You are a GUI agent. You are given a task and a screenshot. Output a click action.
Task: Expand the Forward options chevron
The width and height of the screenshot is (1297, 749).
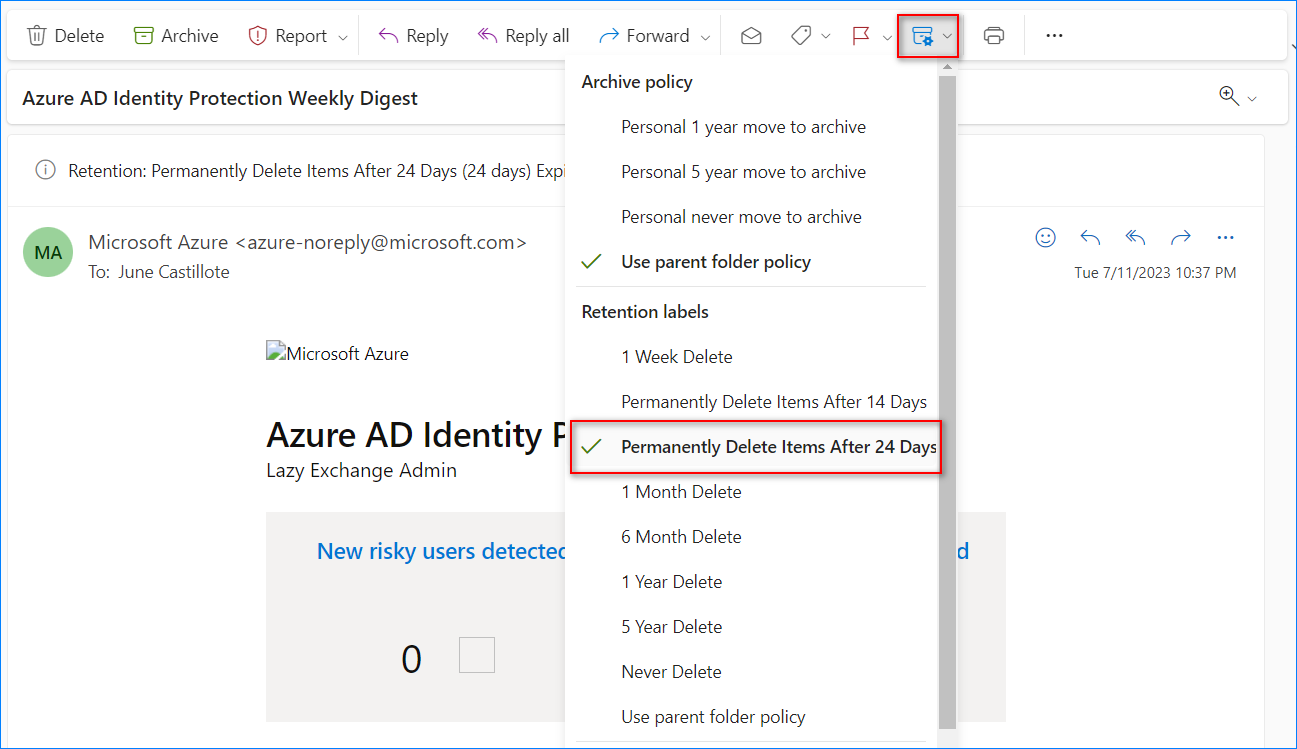coord(706,37)
